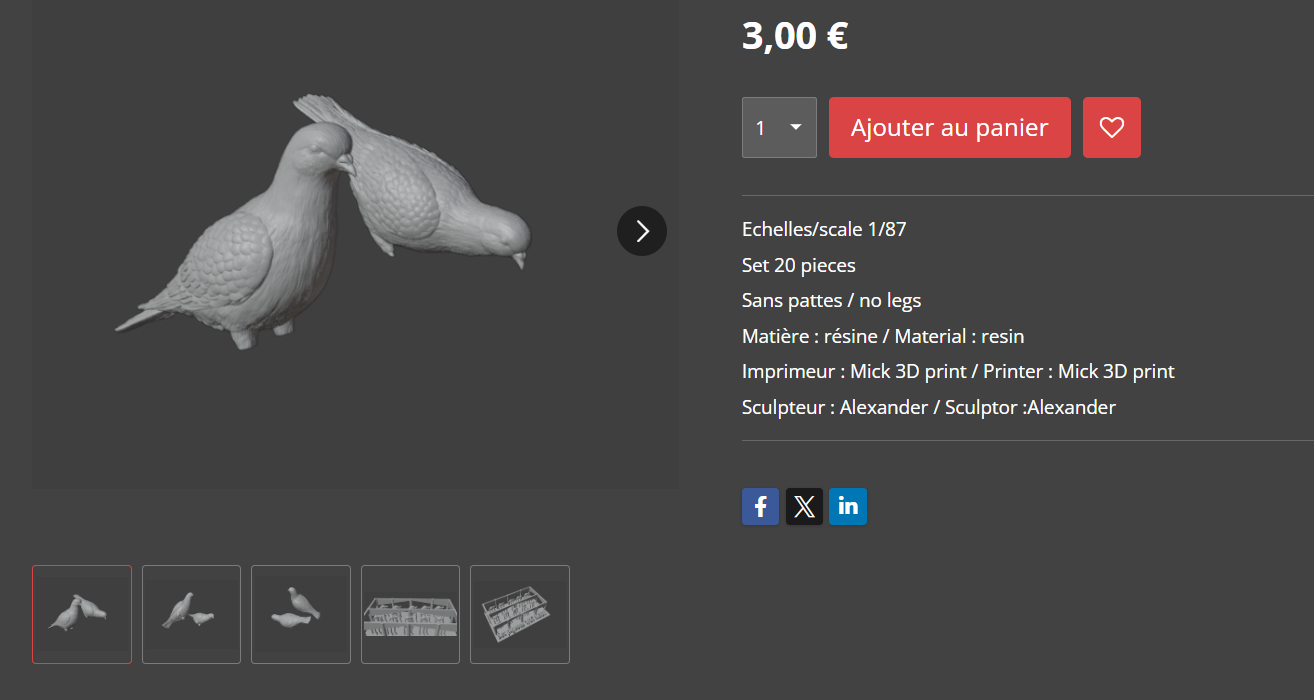Viewport: 1314px width, 700px height.
Task: Add item to wishlist with heart icon
Action: [1112, 127]
